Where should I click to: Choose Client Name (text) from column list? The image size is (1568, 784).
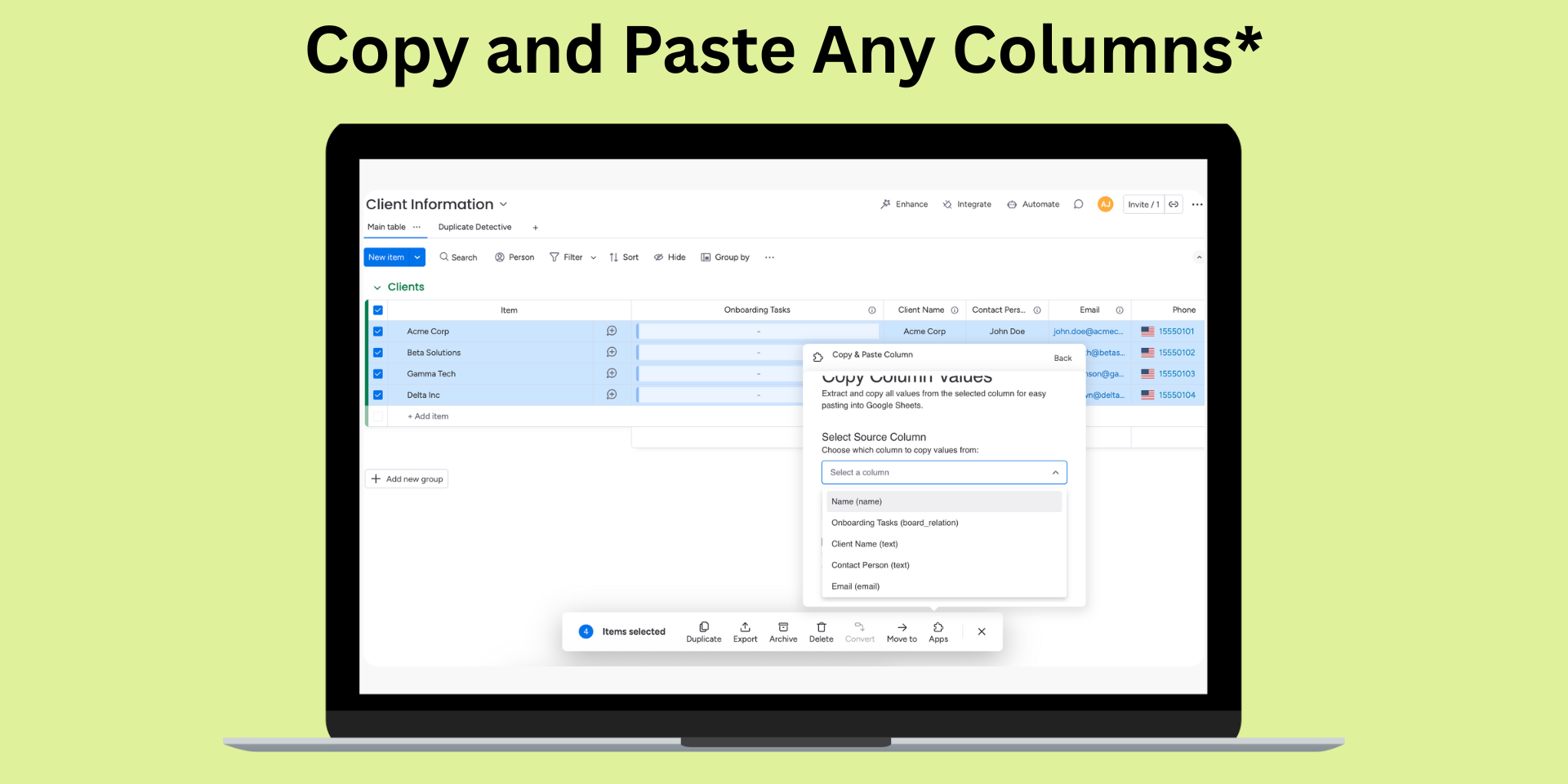(x=864, y=544)
